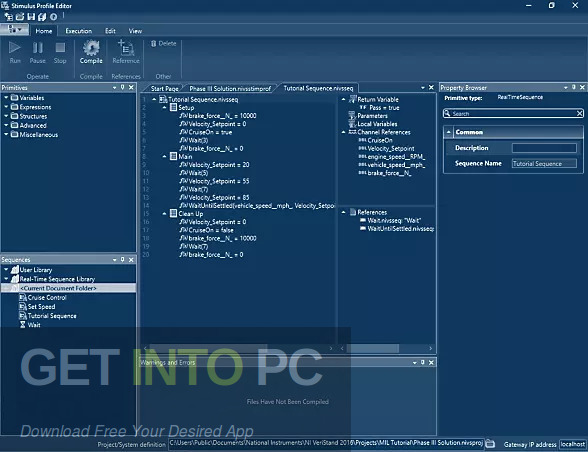This screenshot has width=588, height=452.
Task: Pin the Warnings and Errors panel
Action: tap(423, 362)
